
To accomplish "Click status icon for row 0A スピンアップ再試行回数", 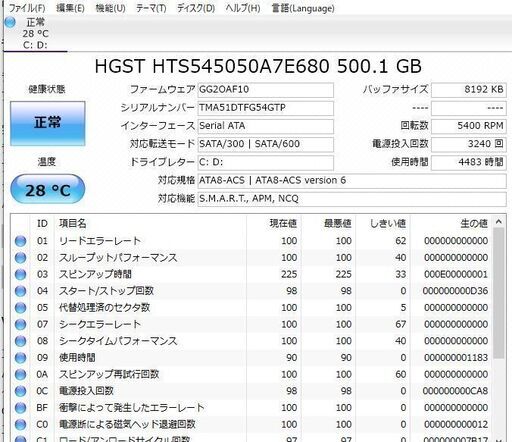I will 20,374.
